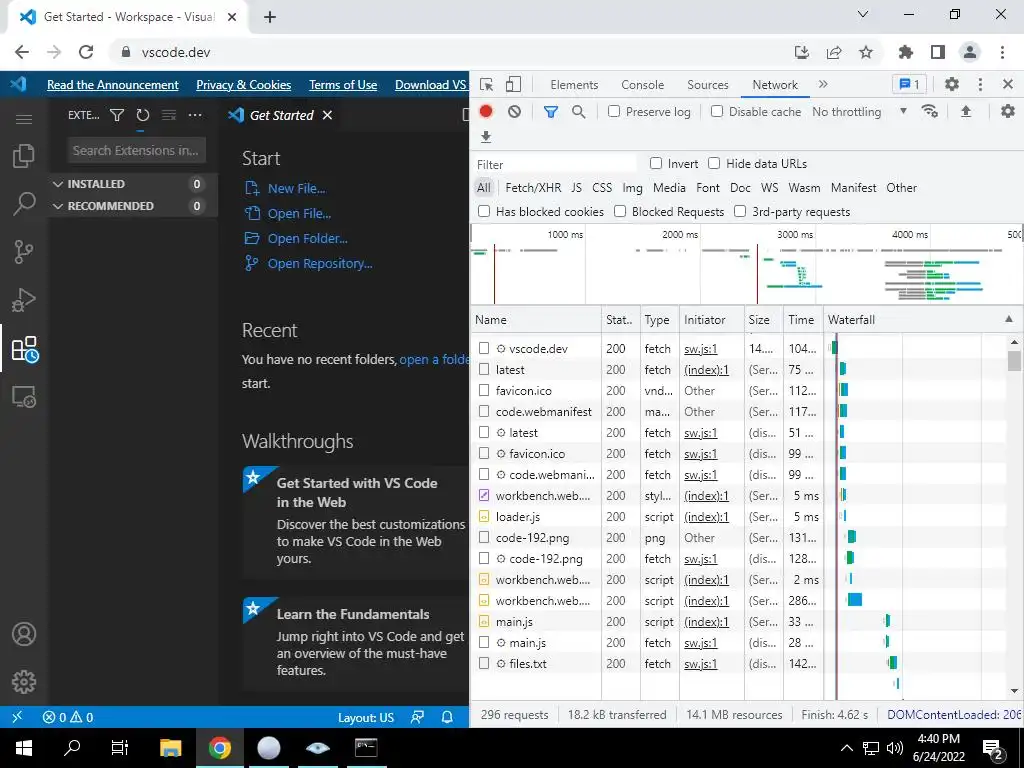Screen dimensions: 1024x768
Task: Tick the checkbox for vscode.dev request row
Action: (484, 348)
